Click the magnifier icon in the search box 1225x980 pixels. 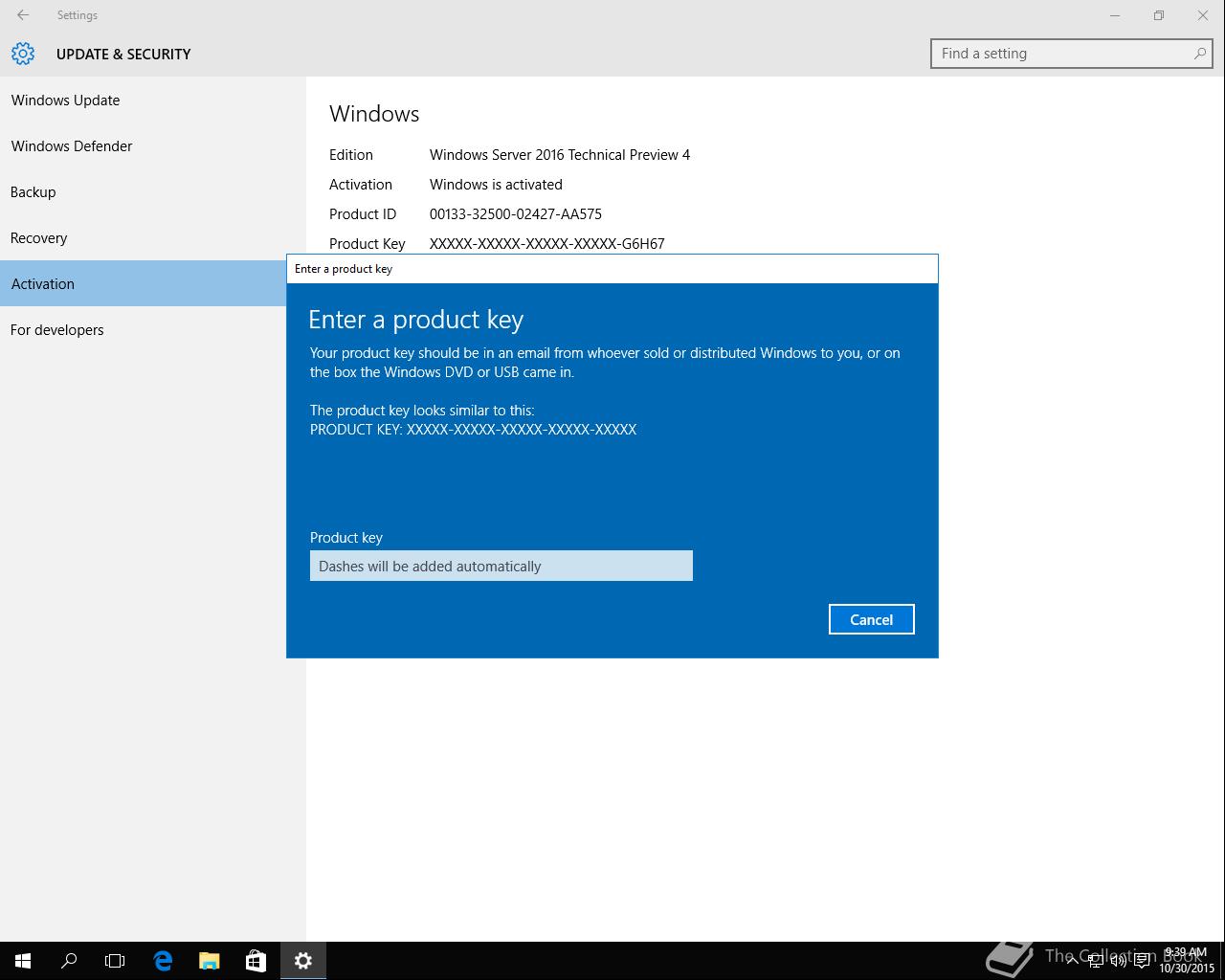tap(1199, 54)
